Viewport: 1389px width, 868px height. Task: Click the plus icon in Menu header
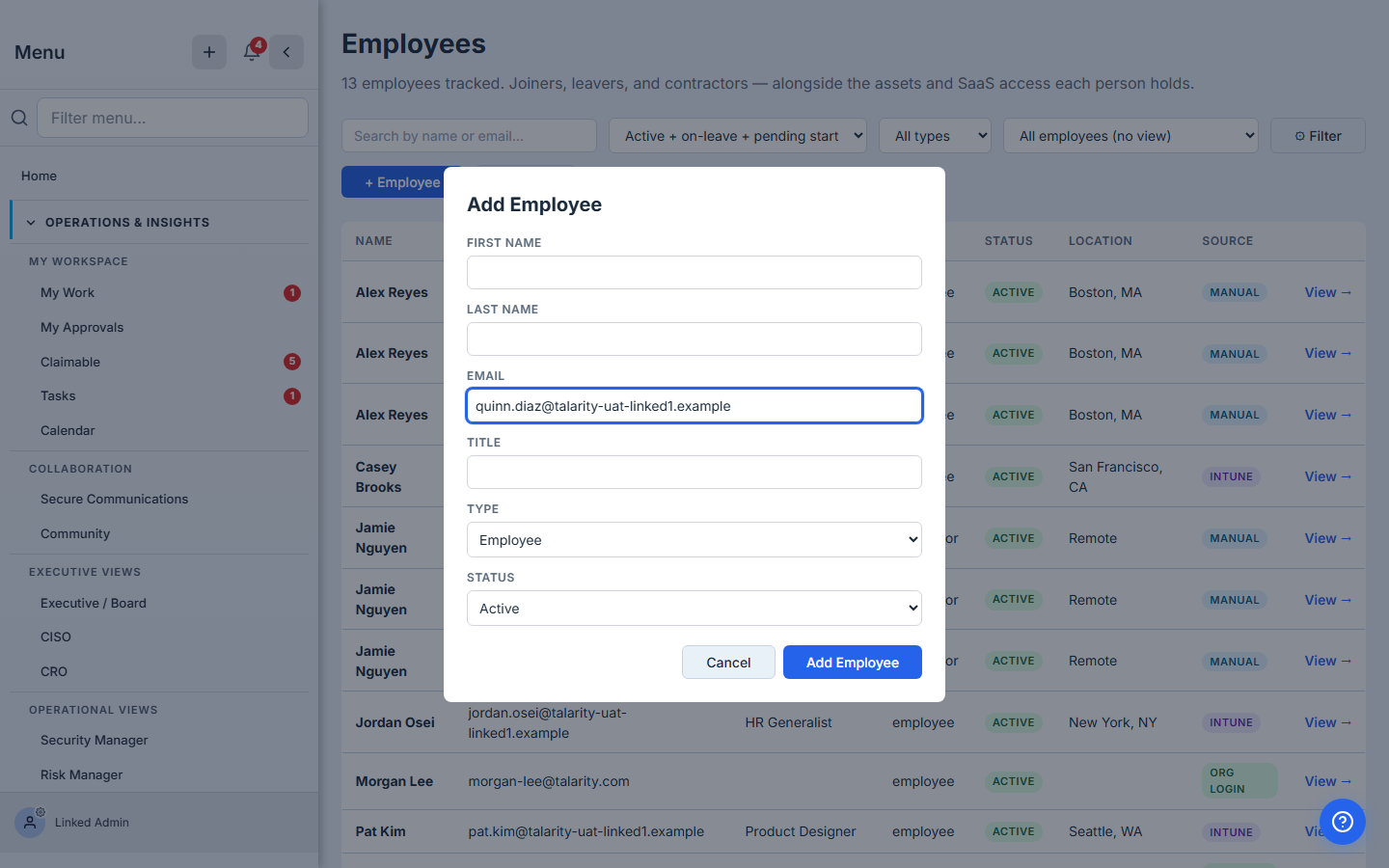click(209, 52)
